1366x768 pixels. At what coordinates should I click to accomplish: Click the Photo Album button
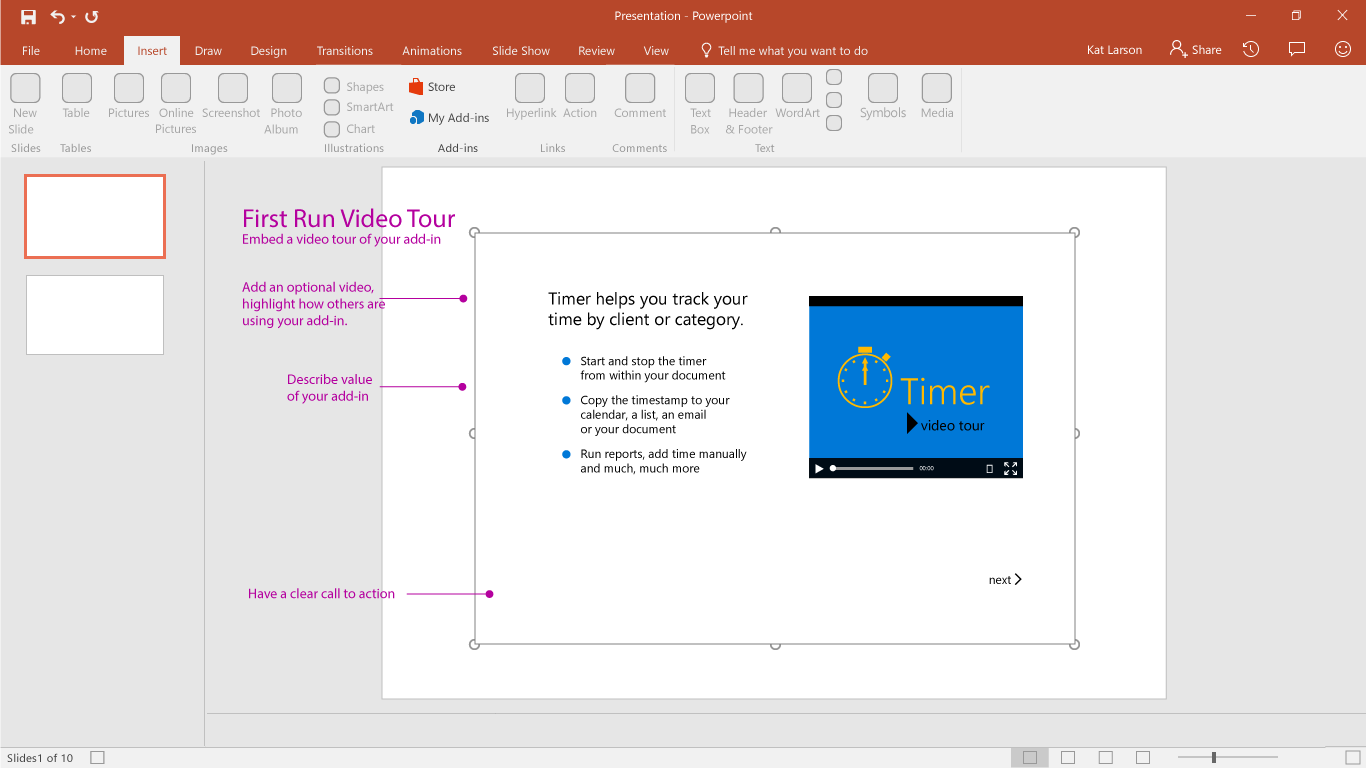pyautogui.click(x=286, y=104)
